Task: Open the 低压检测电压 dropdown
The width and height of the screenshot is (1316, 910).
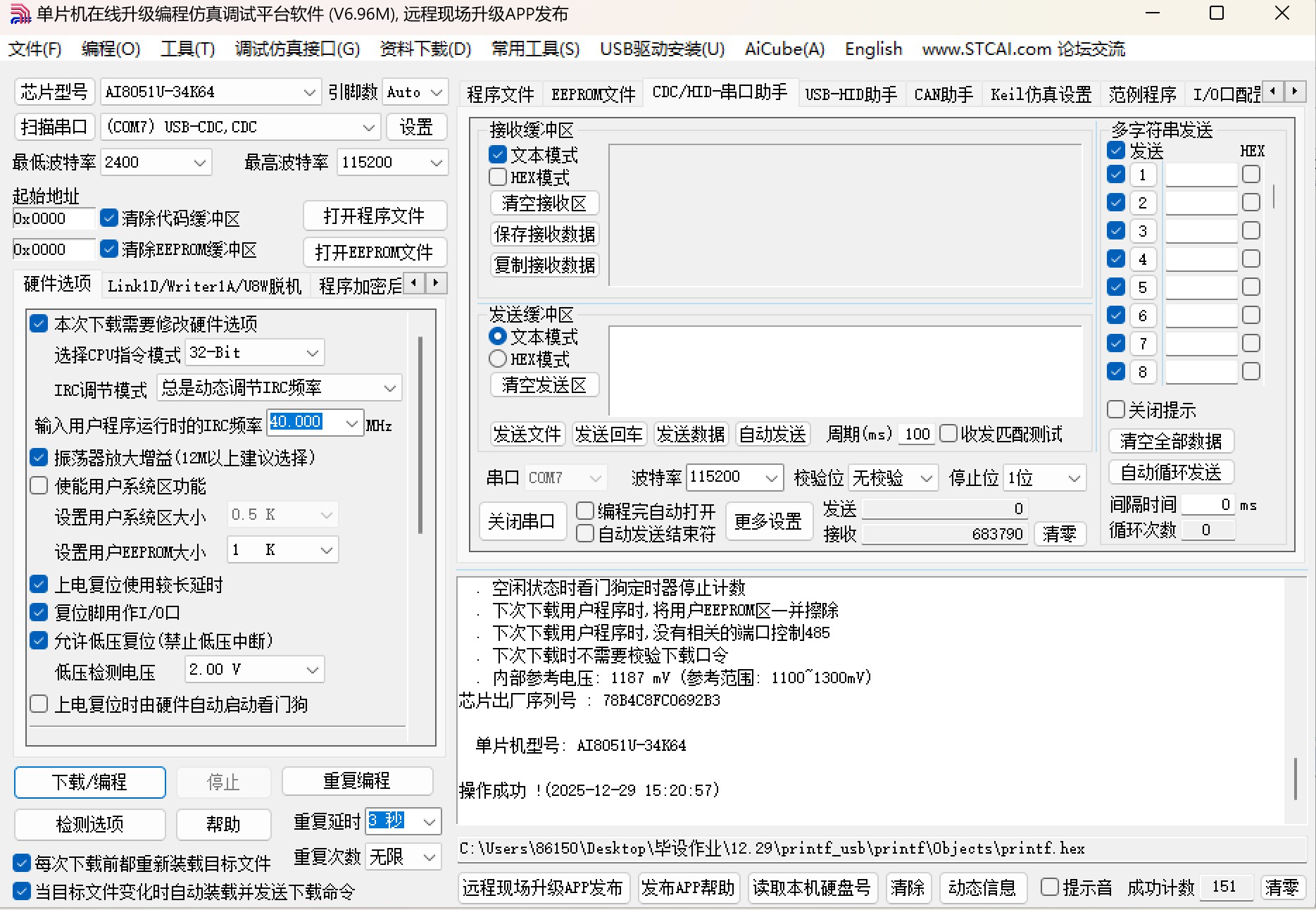Action: pyautogui.click(x=312, y=669)
